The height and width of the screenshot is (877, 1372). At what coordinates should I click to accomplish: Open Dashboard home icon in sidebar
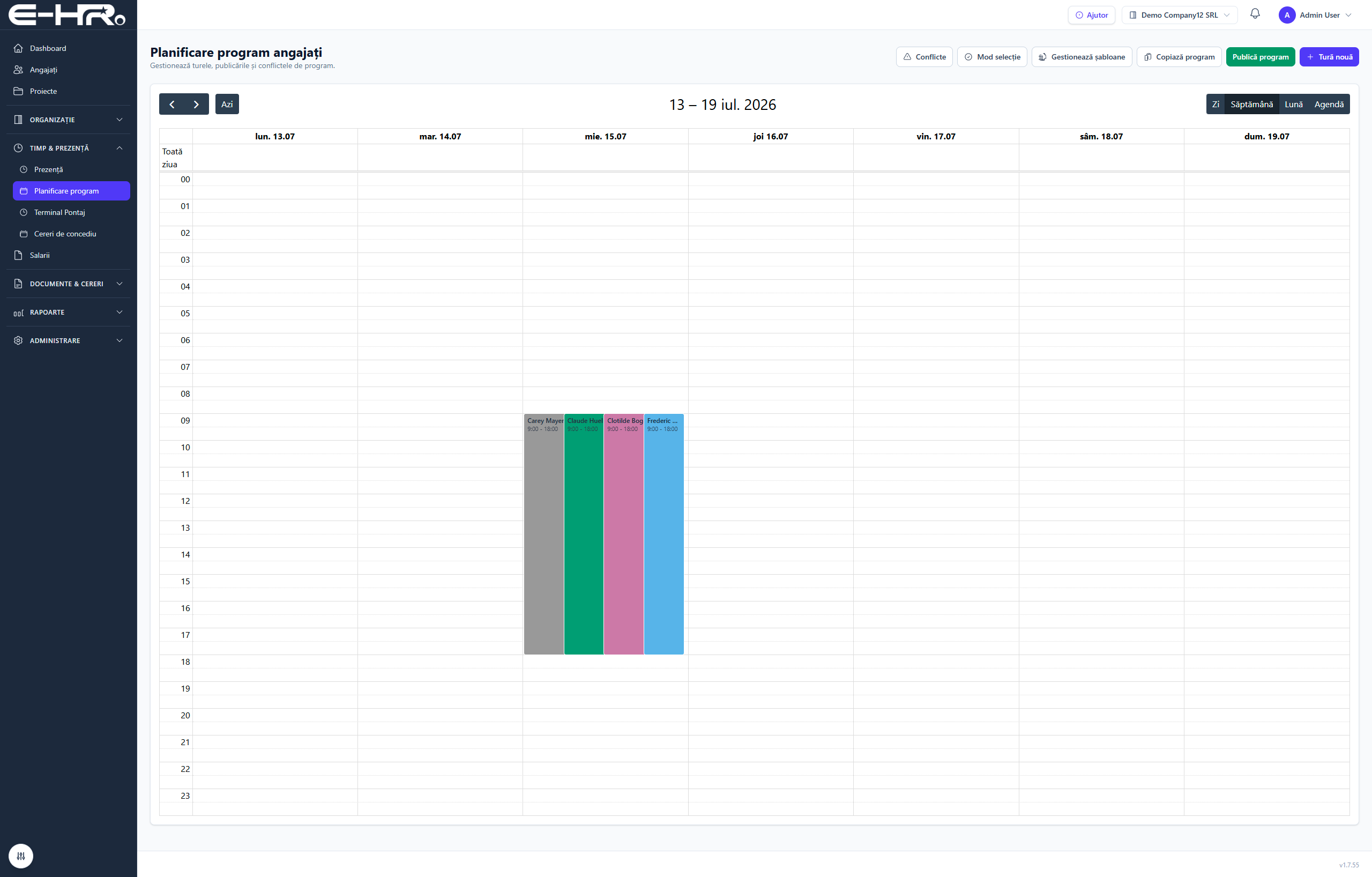[18, 48]
